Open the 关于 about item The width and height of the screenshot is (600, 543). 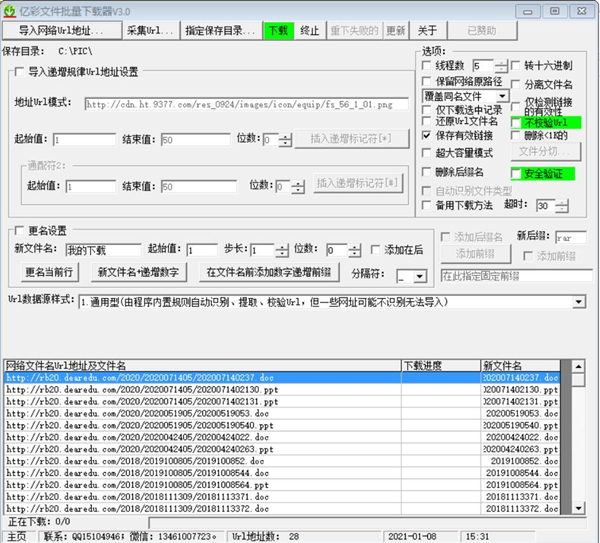click(x=427, y=30)
